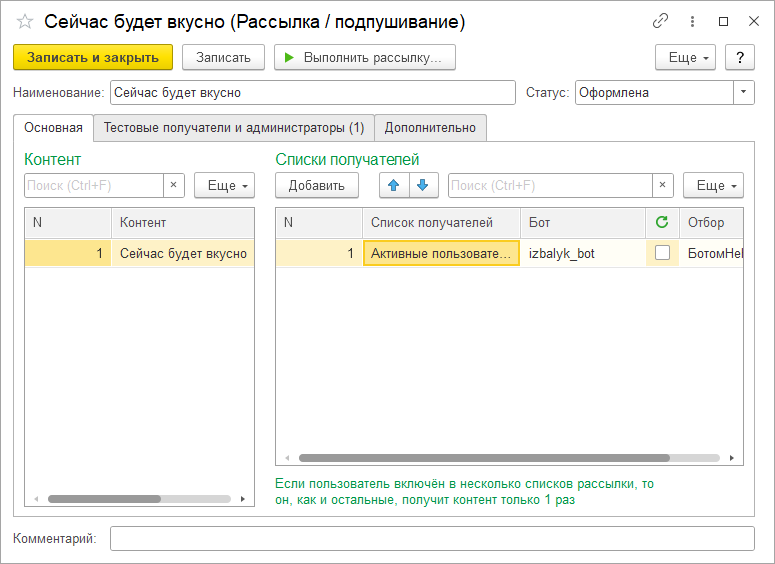Switch to the Основная tab
Viewport: 775px width, 564px height.
53,128
